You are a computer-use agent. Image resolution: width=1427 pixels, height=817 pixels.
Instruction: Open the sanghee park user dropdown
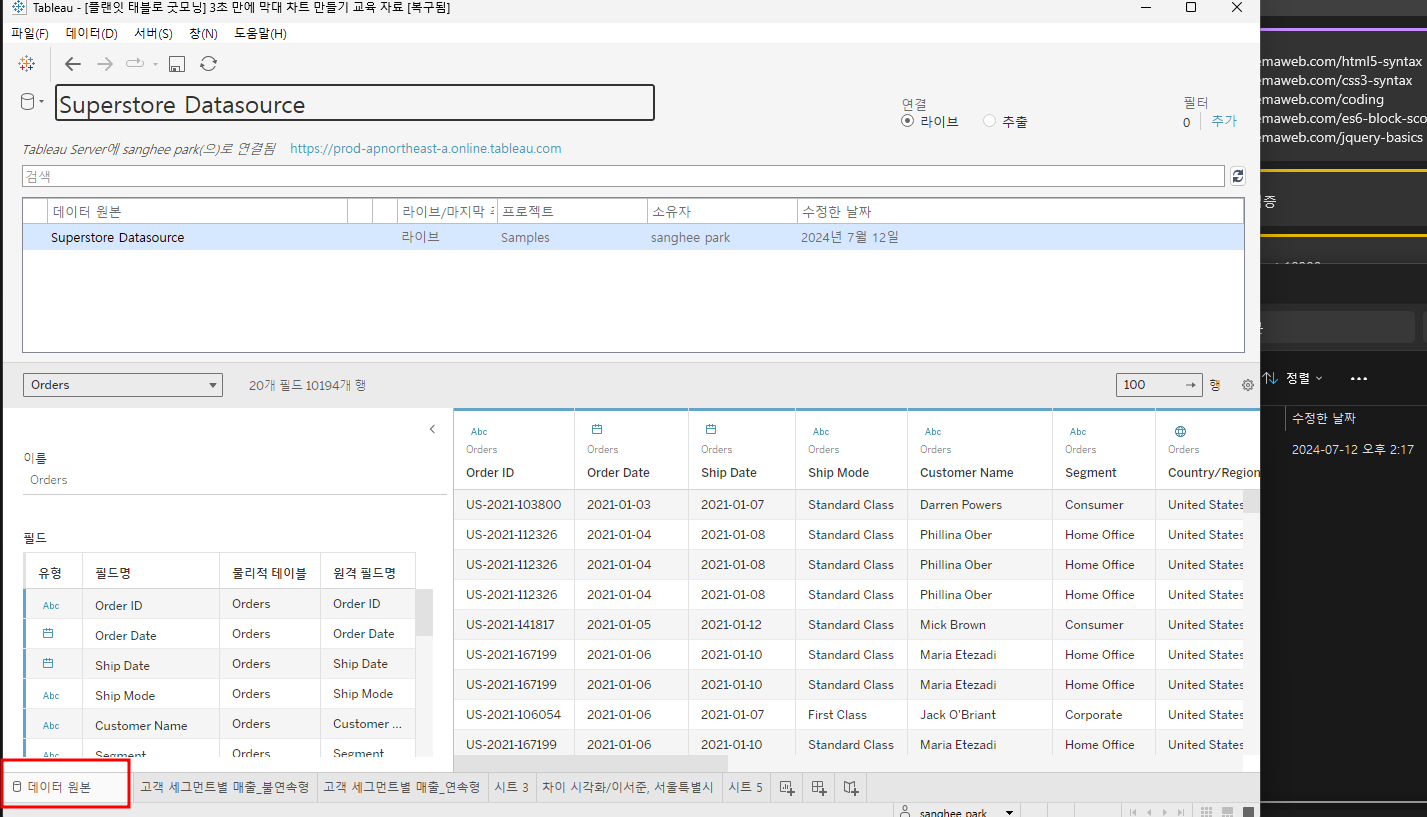pyautogui.click(x=1010, y=813)
